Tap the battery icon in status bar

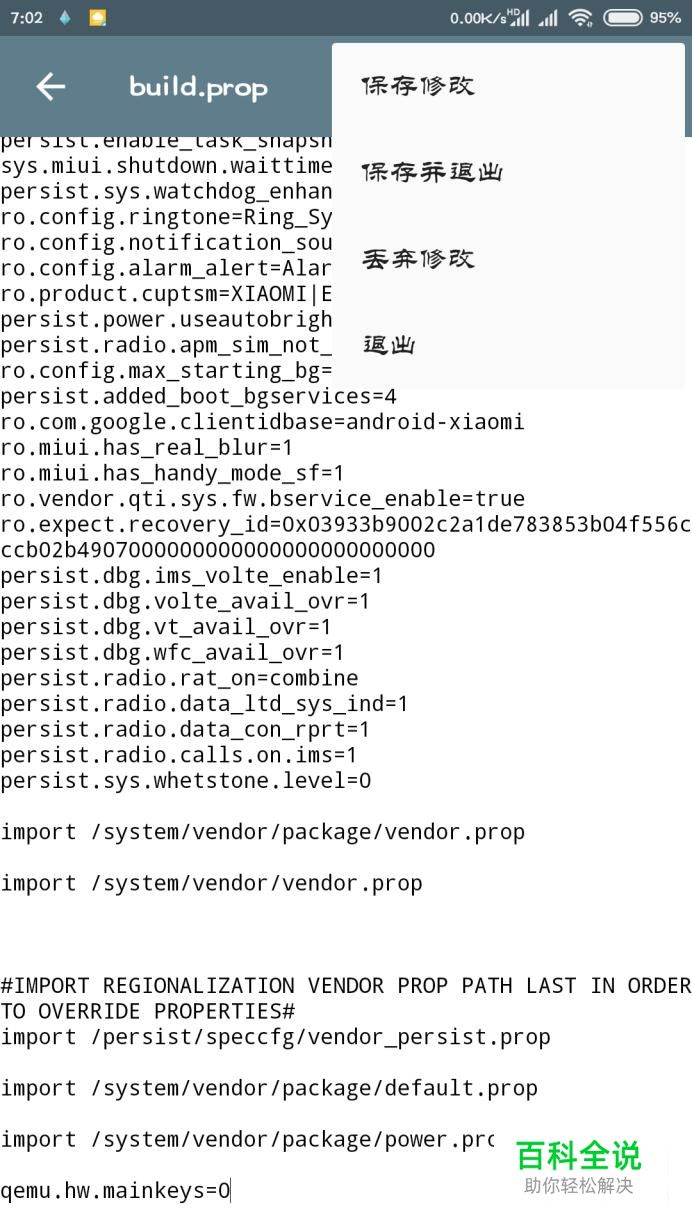click(622, 17)
